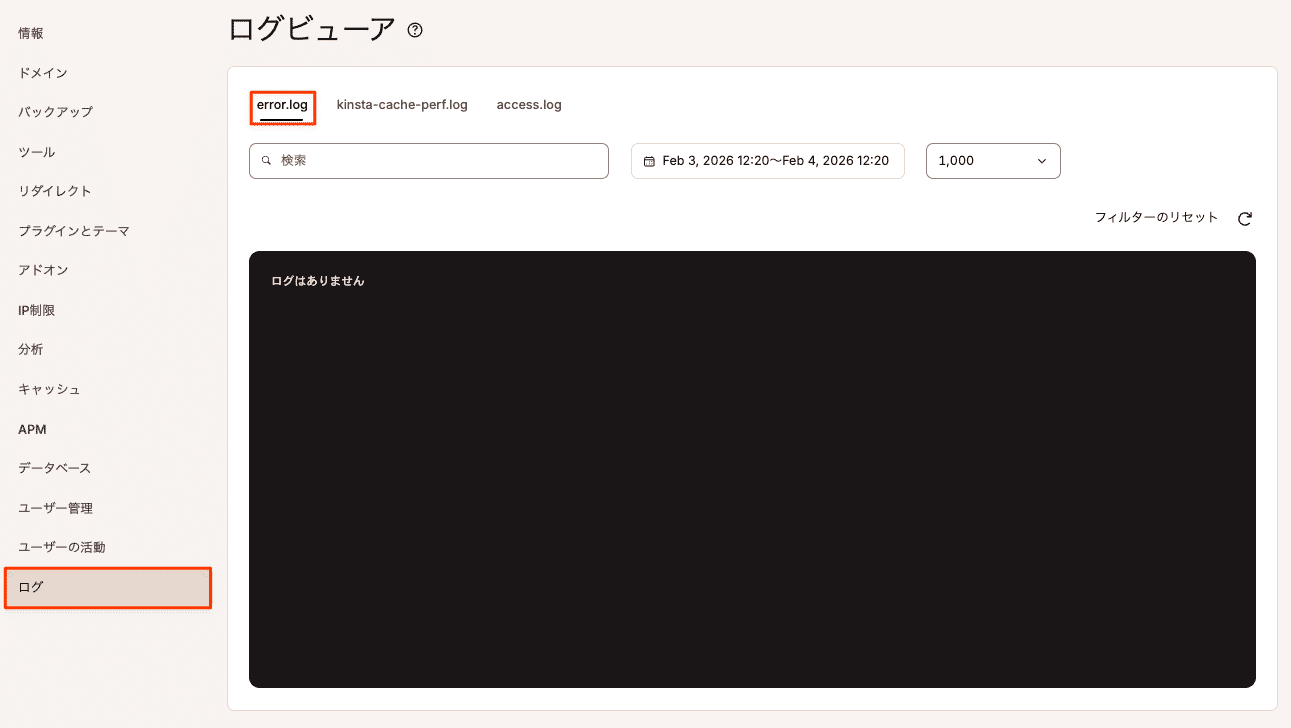Open the 1,000 line limit dropdown
The height and width of the screenshot is (728, 1291).
pyautogui.click(x=993, y=160)
